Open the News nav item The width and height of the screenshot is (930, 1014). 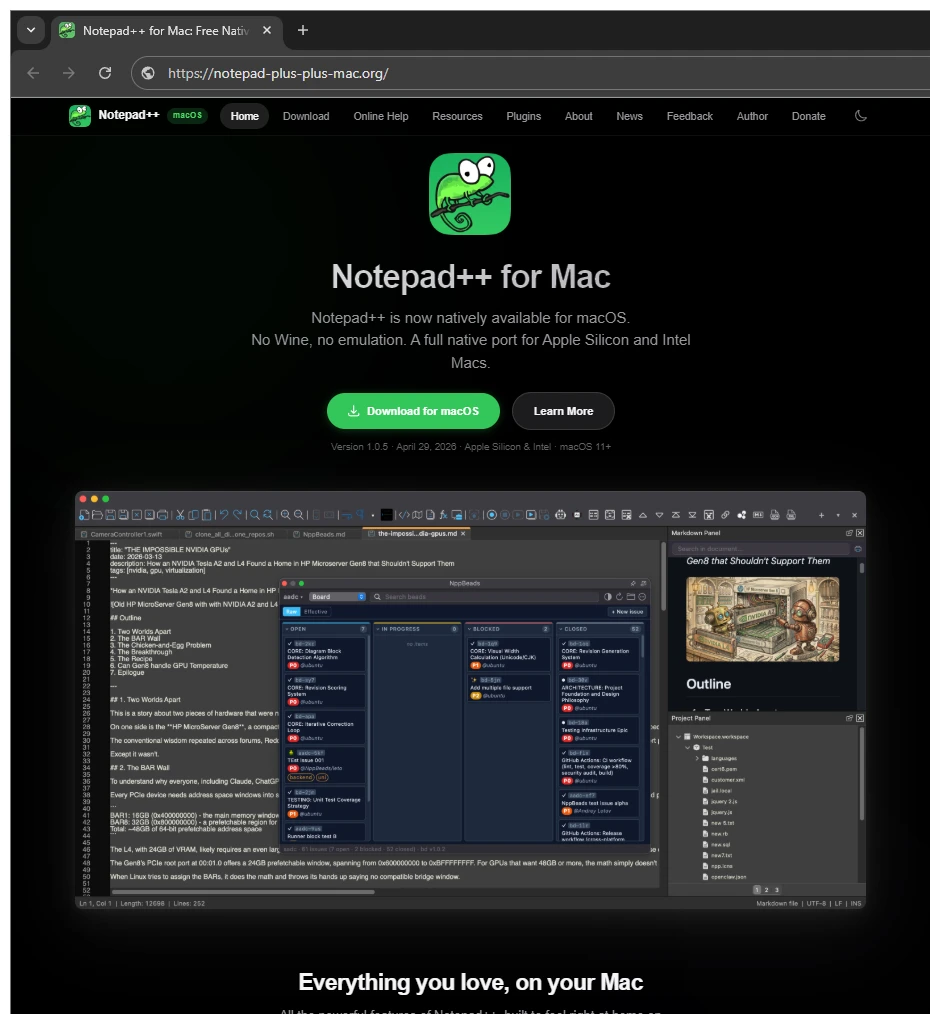coord(629,116)
